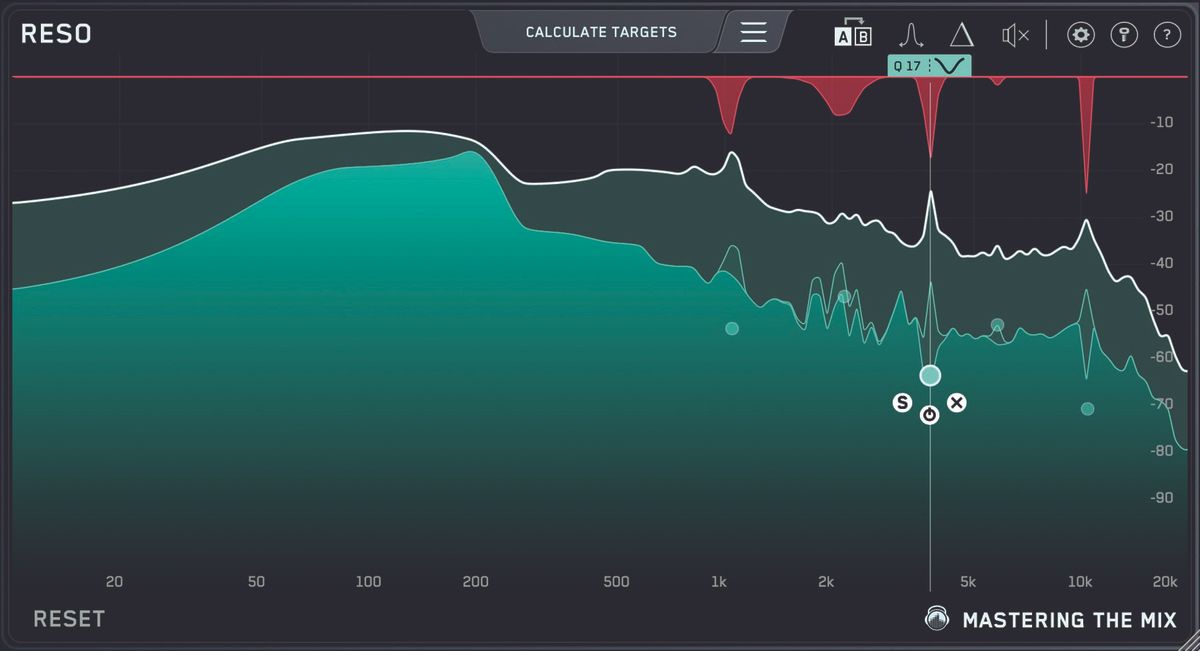The width and height of the screenshot is (1200, 651).
Task: Click the delta difference listening icon
Action: pos(961,33)
